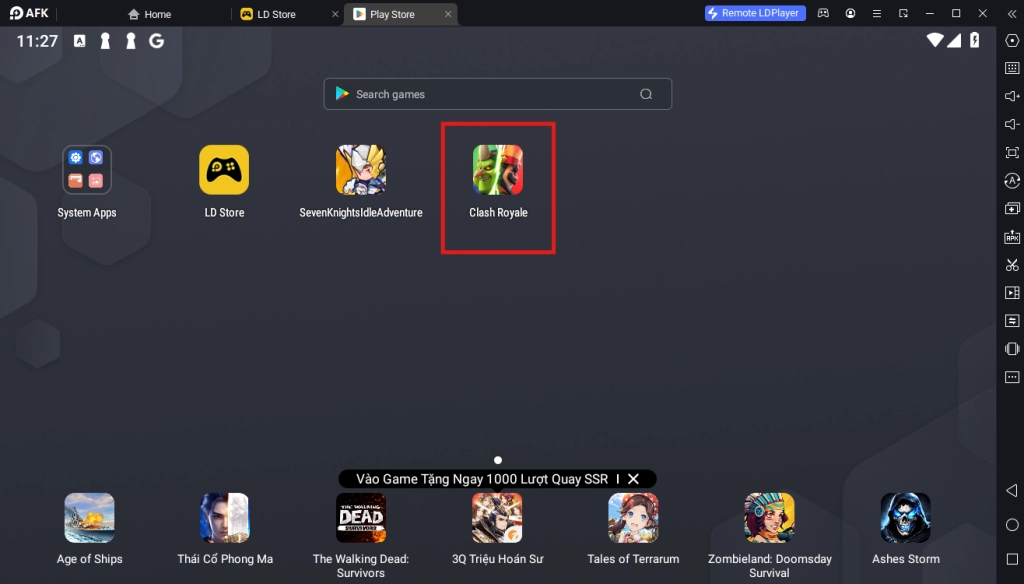Click the volume up icon in sidebar
This screenshot has width=1024, height=584.
click(x=1012, y=96)
